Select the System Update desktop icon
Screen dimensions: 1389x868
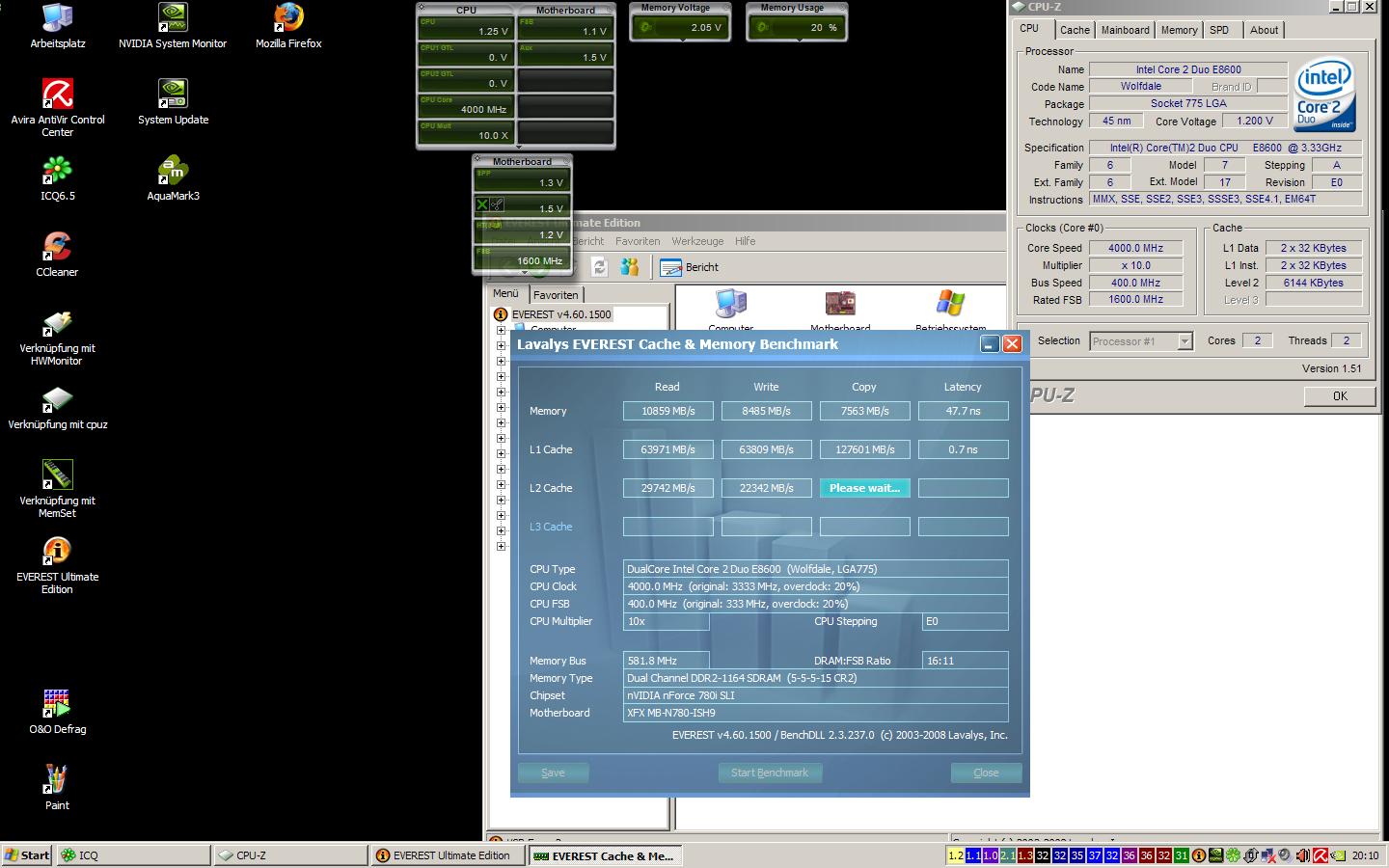pos(173,102)
